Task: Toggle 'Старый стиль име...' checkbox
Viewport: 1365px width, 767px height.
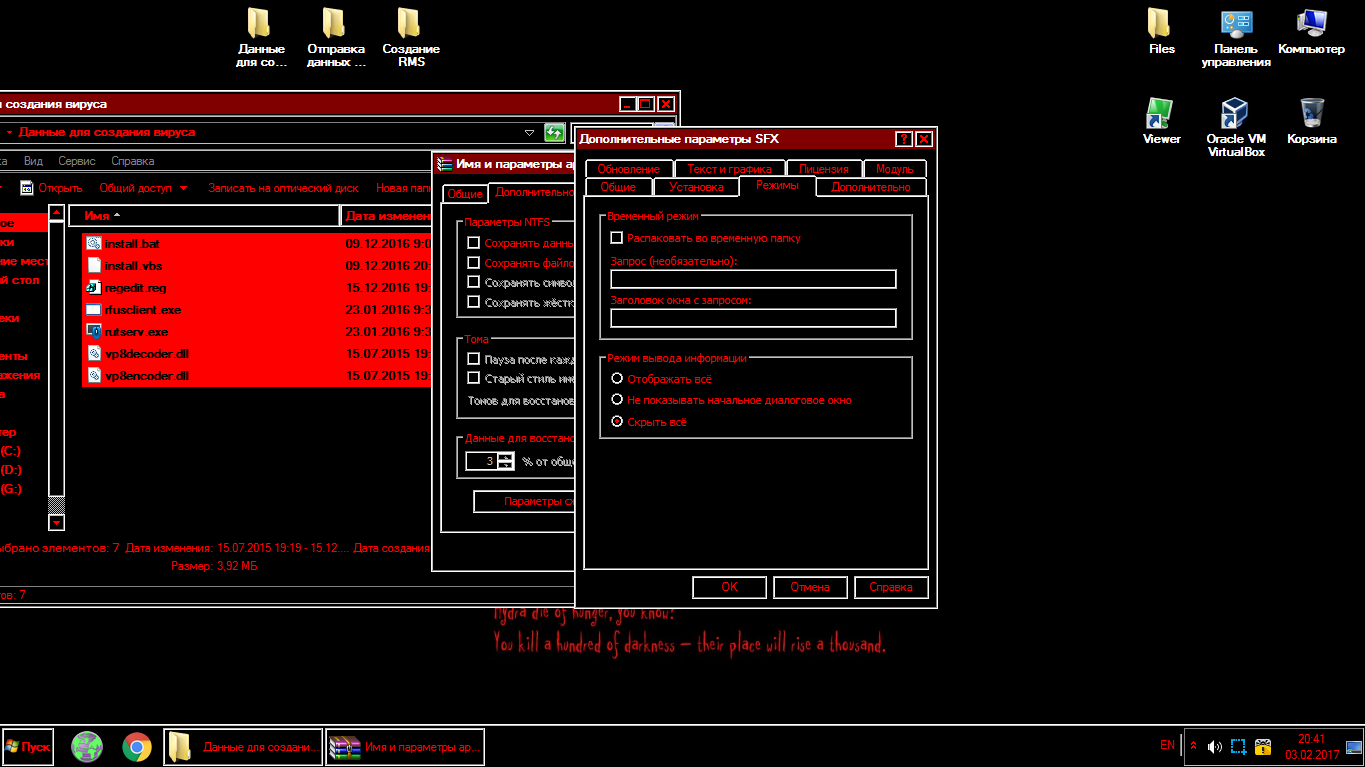Action: pyautogui.click(x=474, y=378)
